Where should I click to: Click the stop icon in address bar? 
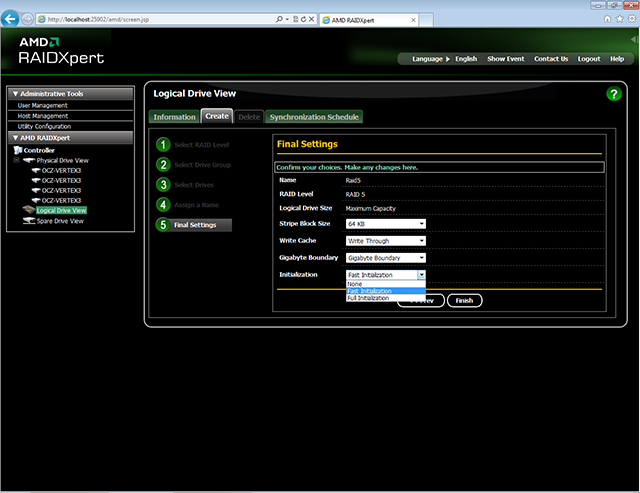click(311, 19)
